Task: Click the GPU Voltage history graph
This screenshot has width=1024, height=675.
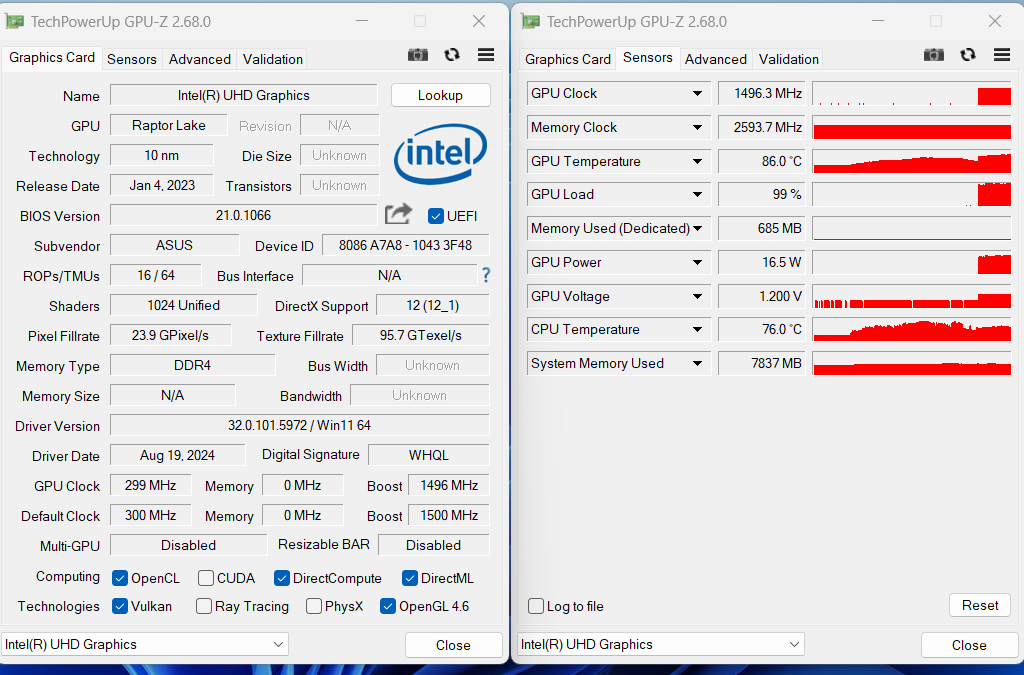Action: click(912, 296)
